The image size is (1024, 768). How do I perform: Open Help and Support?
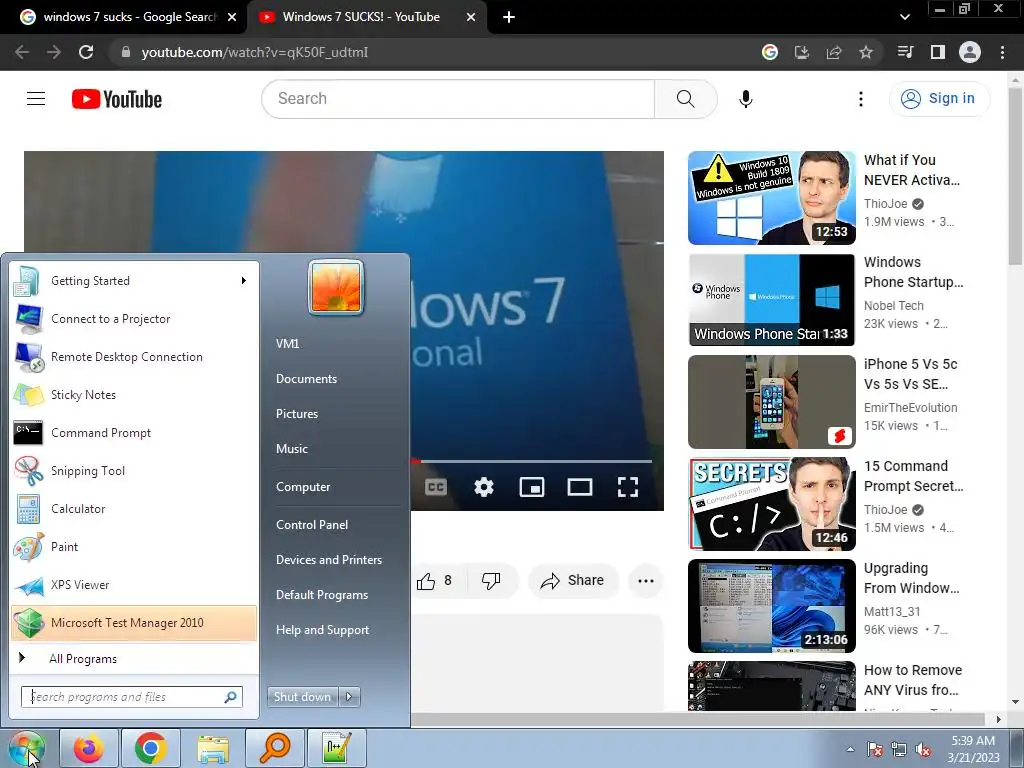pyautogui.click(x=322, y=630)
